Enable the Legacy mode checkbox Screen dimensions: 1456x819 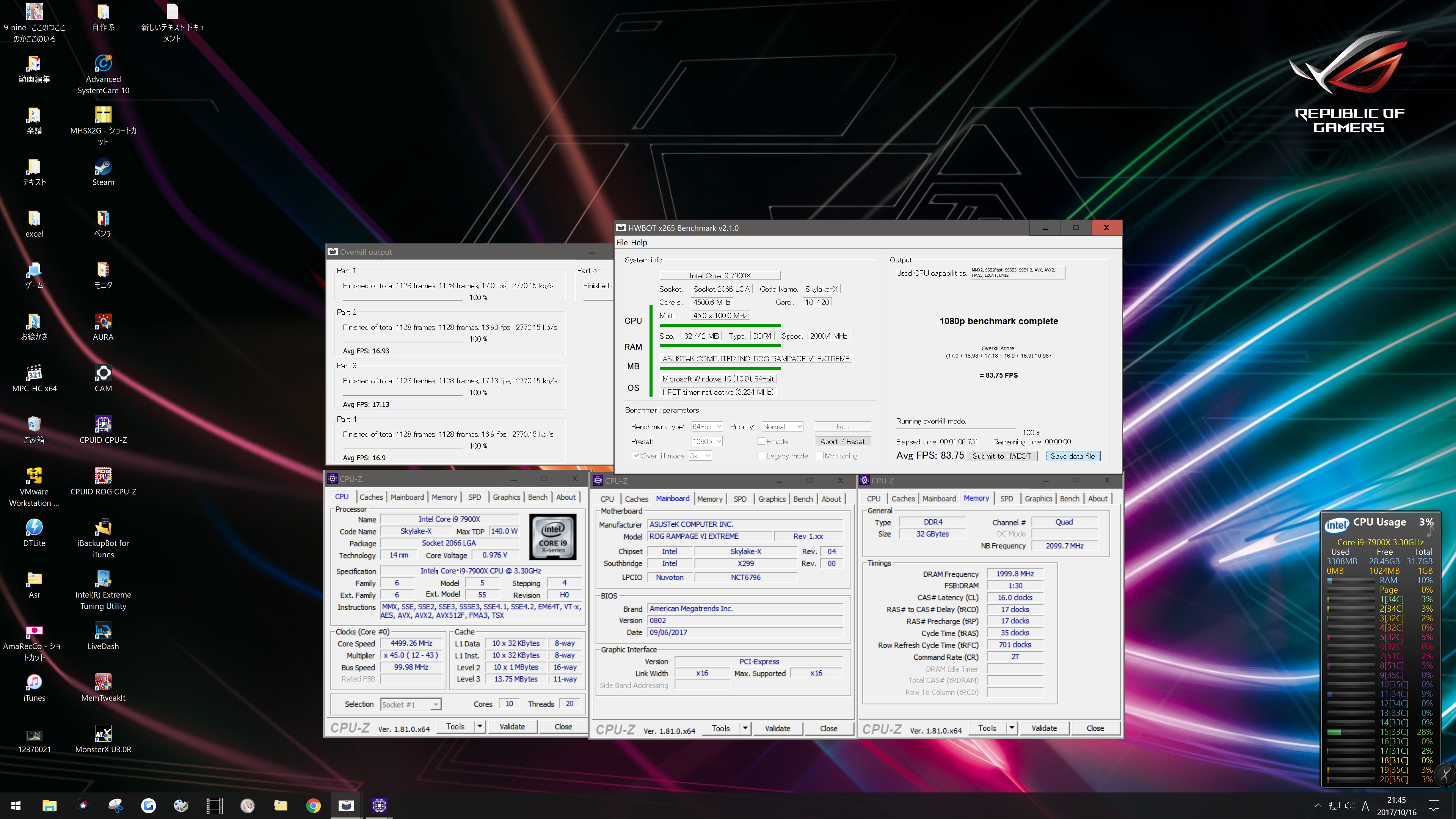(x=761, y=455)
